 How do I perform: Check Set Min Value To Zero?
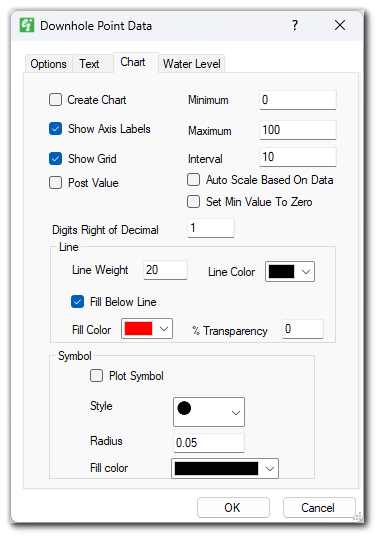pos(193,202)
